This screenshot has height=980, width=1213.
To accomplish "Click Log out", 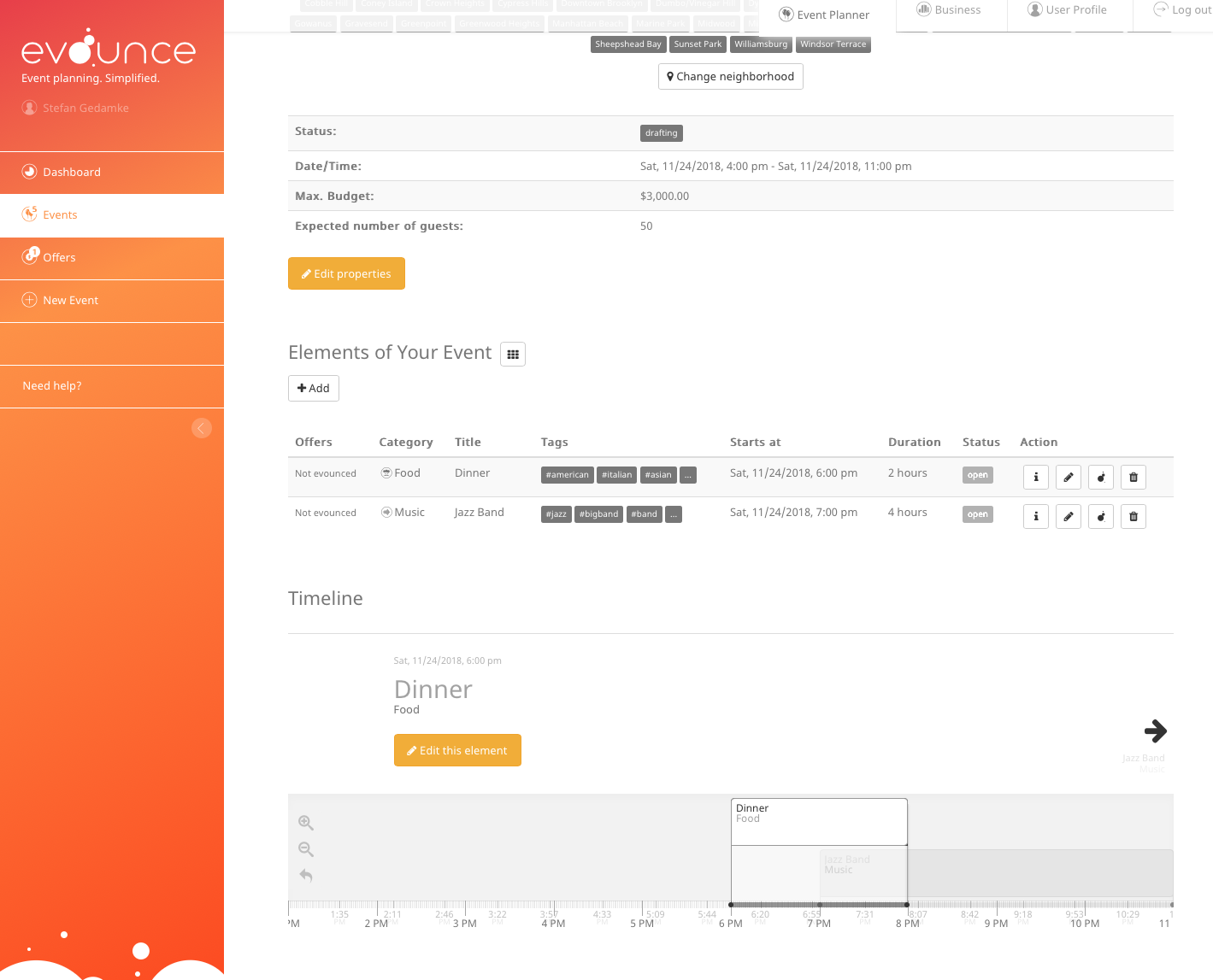I will pos(1182,10).
